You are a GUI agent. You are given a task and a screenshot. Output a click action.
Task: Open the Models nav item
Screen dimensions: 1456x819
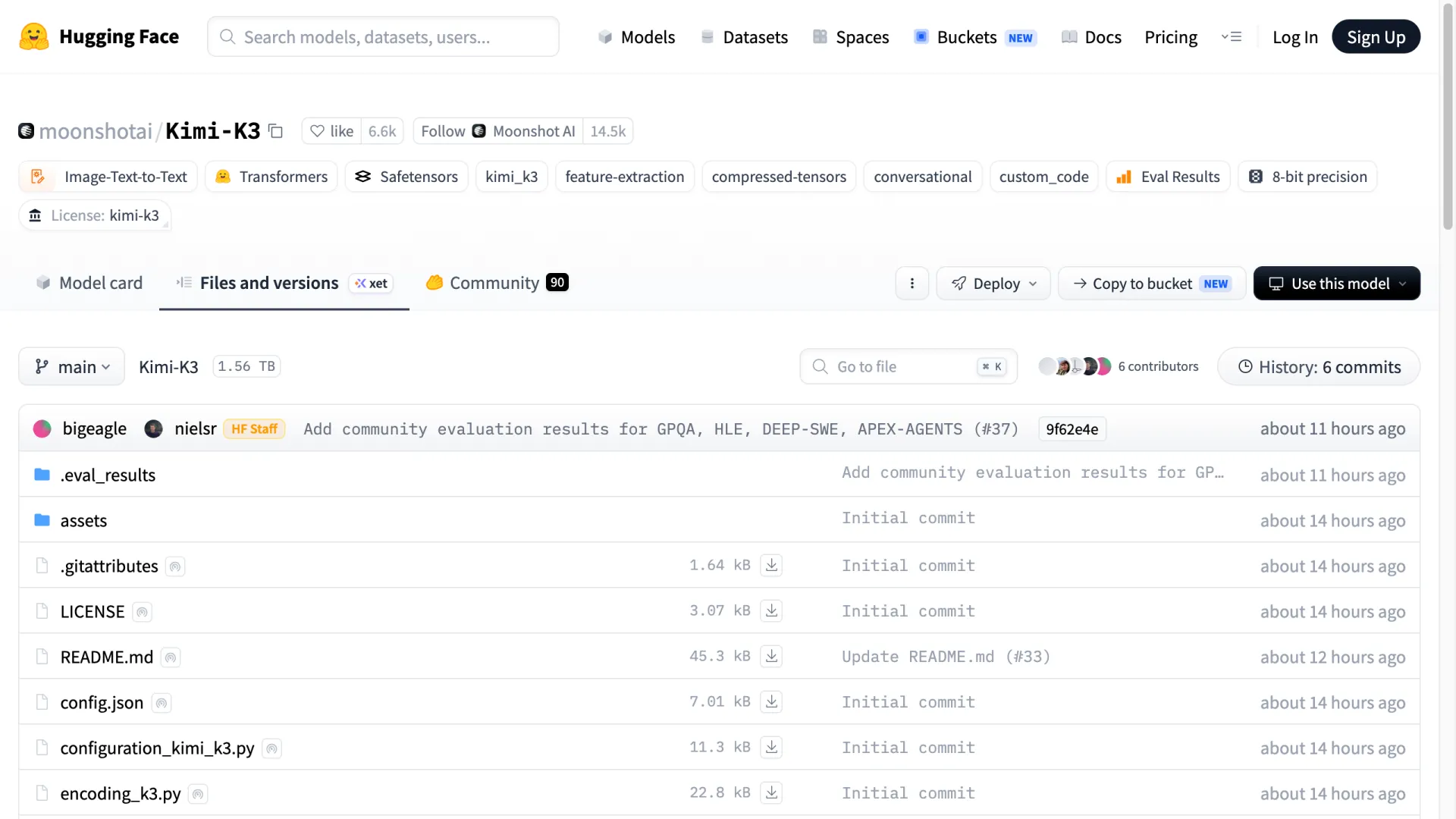click(x=636, y=36)
